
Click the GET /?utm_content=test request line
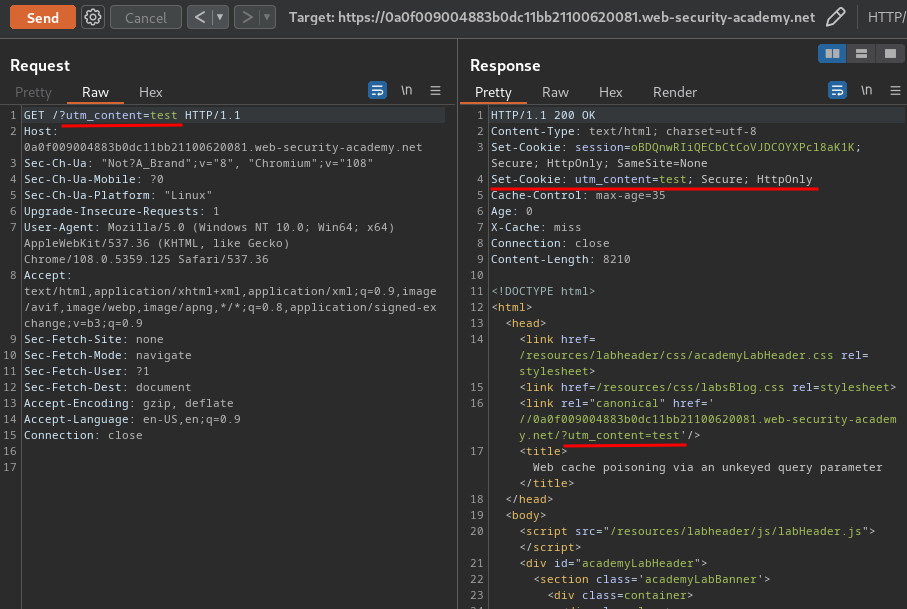point(132,115)
